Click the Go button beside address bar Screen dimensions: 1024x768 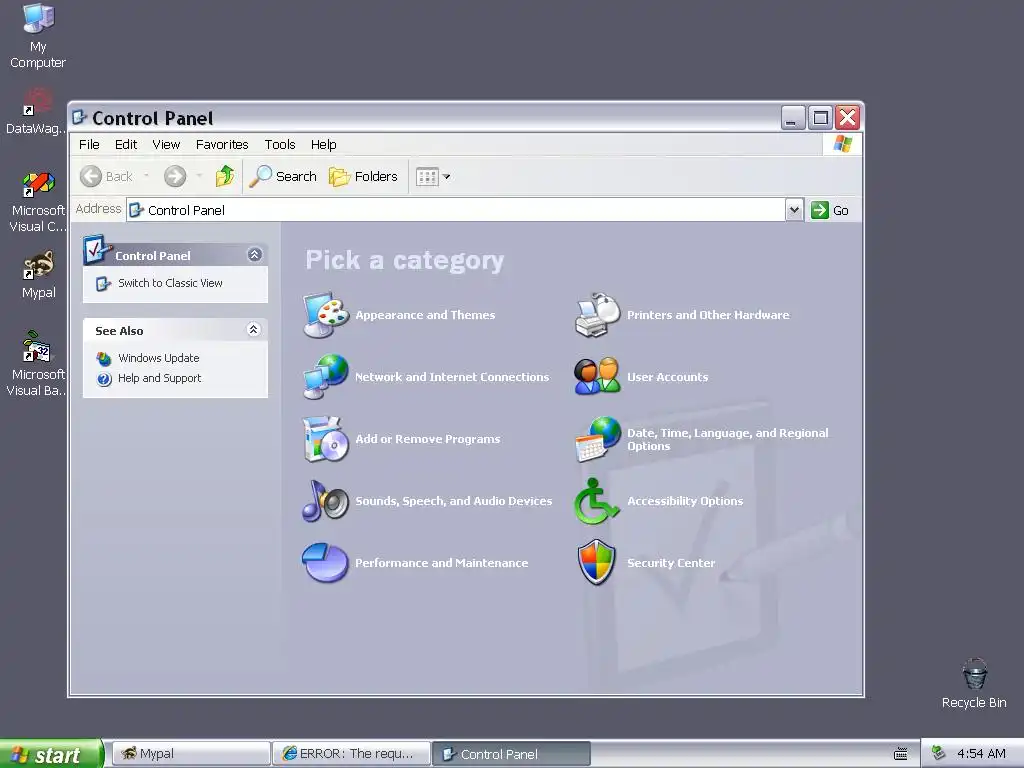coord(830,210)
